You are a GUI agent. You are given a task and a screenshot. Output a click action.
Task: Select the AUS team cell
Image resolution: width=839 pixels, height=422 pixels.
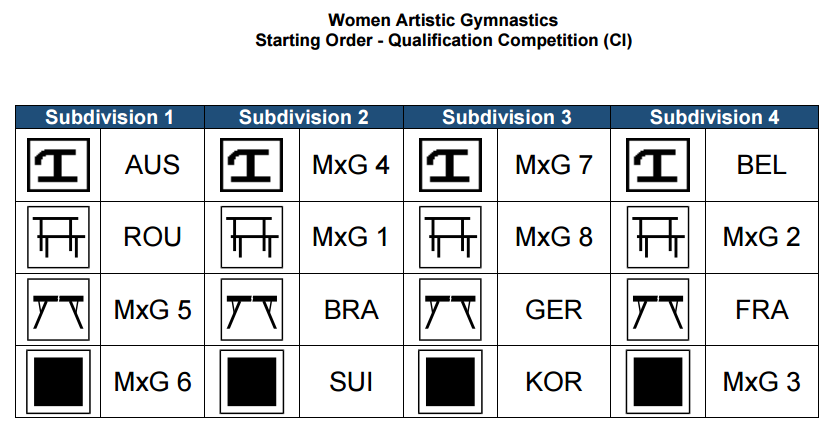(x=152, y=164)
